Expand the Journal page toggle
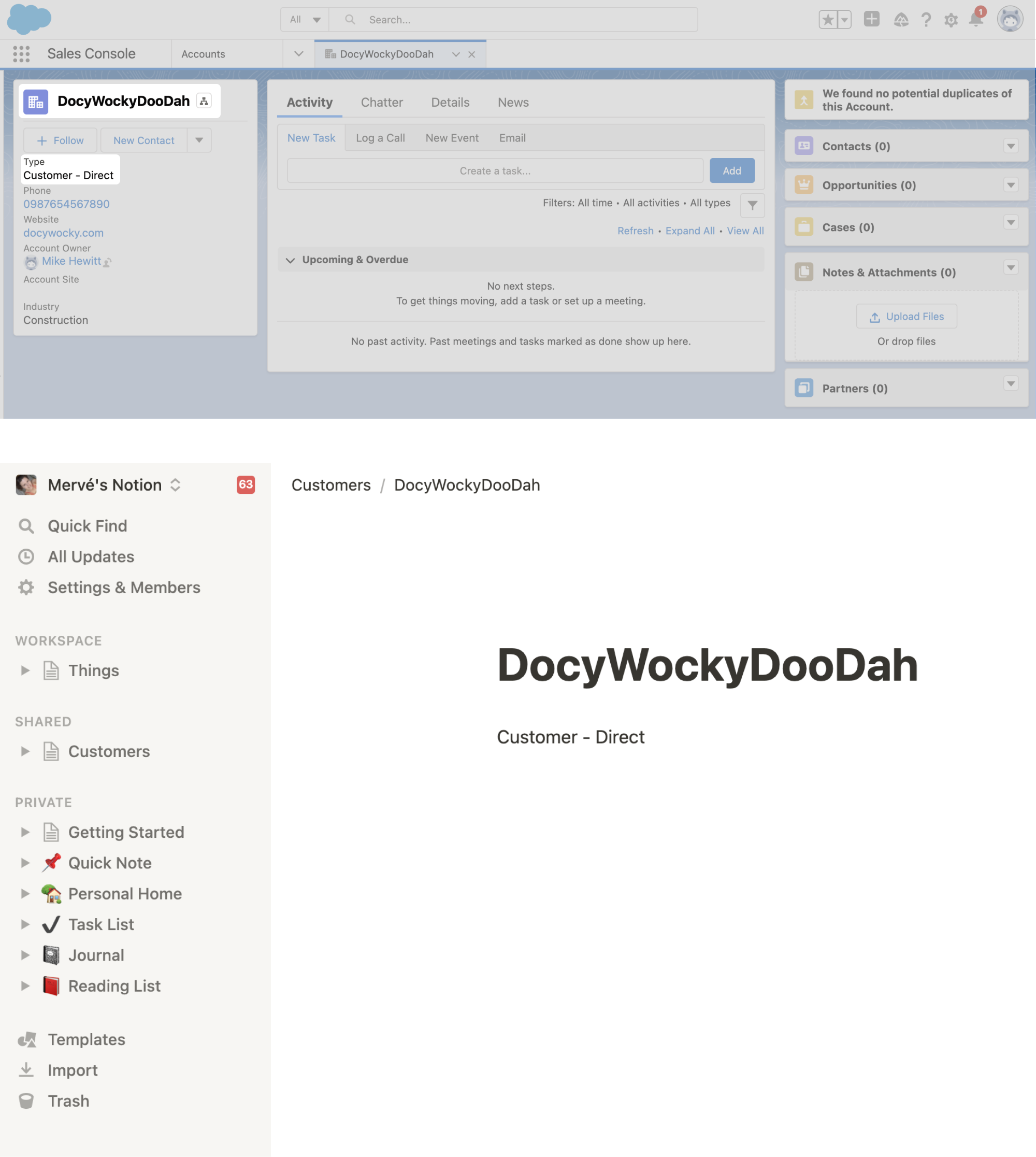Image resolution: width=1036 pixels, height=1157 pixels. pos(25,955)
